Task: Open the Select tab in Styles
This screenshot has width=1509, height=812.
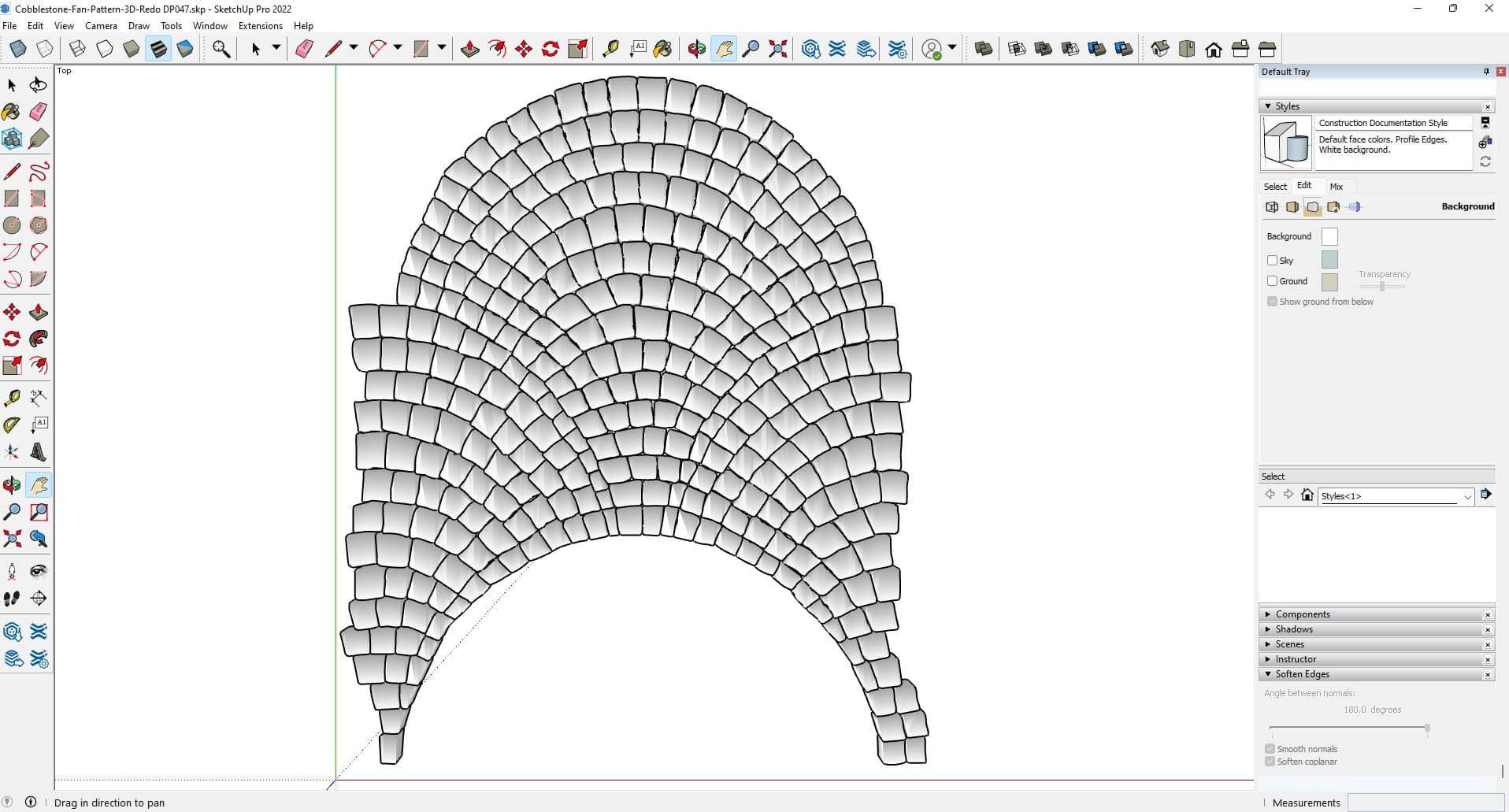Action: pos(1275,187)
